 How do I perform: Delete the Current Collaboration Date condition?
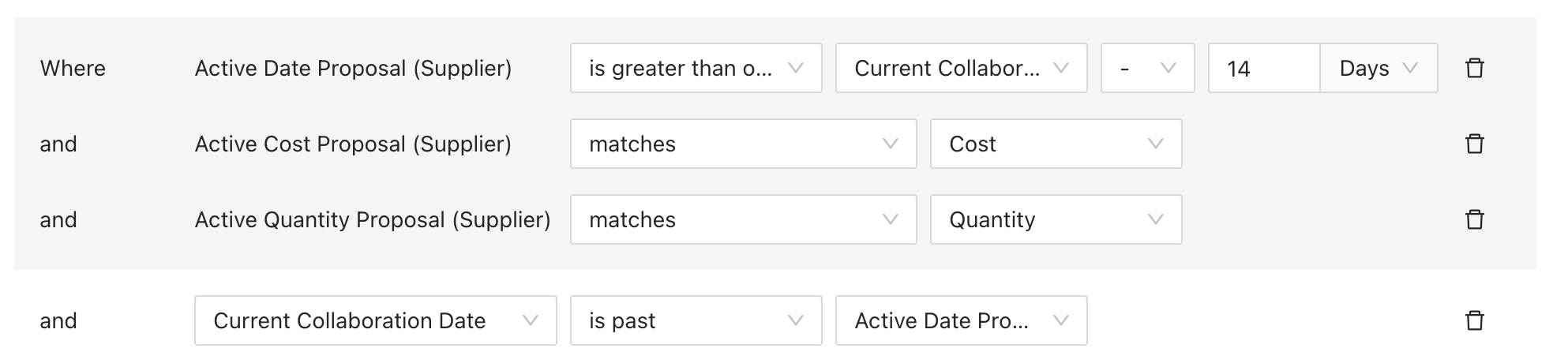(1474, 320)
